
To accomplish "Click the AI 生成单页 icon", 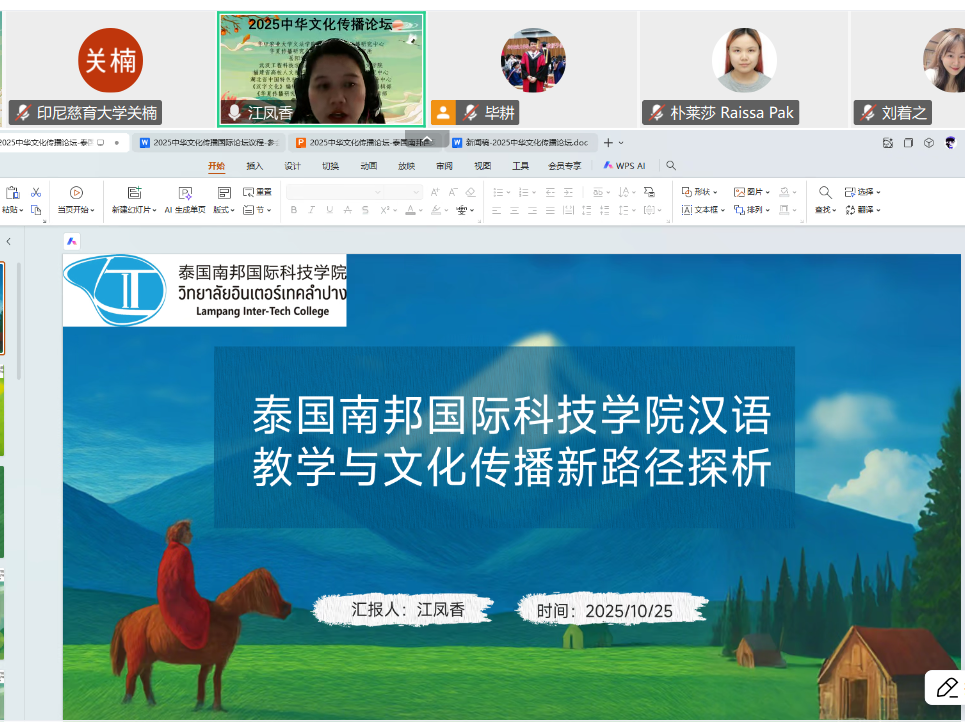I will pos(185,192).
